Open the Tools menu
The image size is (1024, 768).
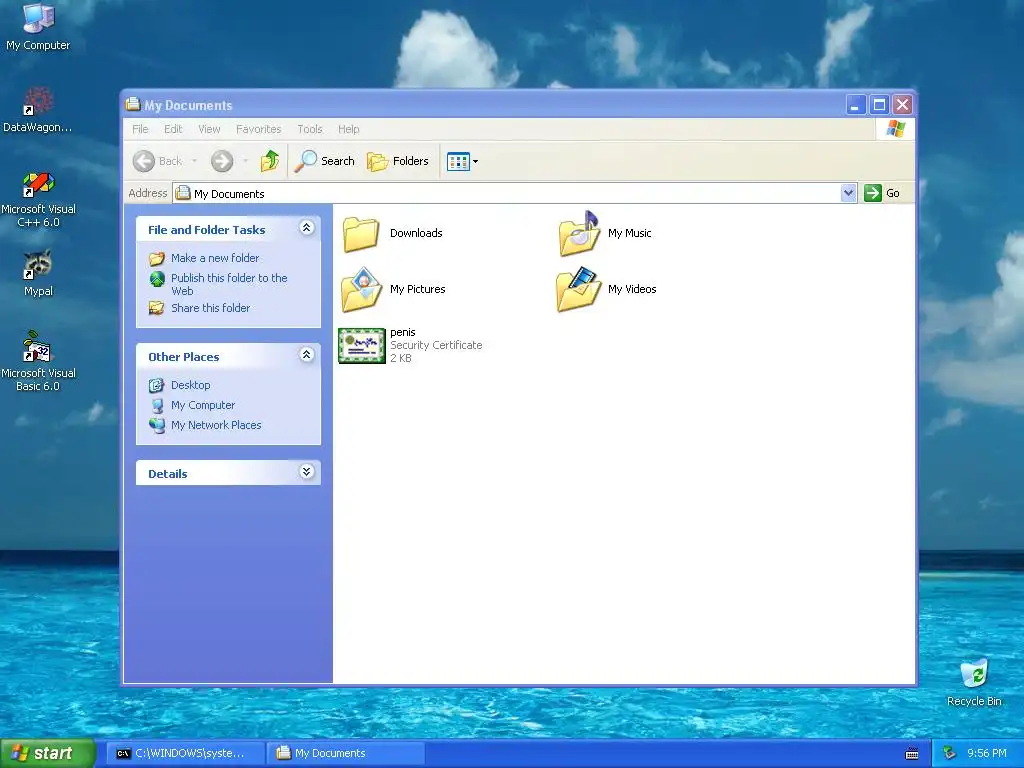tap(310, 129)
